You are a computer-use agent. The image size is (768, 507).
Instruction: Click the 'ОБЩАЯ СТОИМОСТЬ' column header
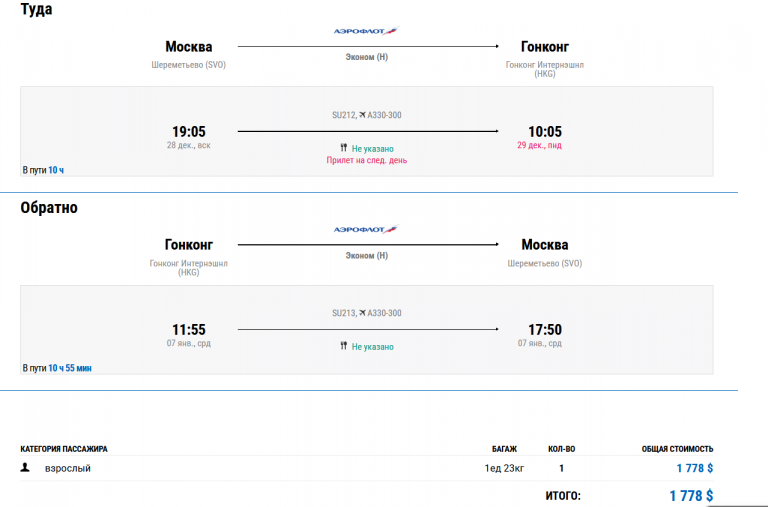[x=677, y=449]
